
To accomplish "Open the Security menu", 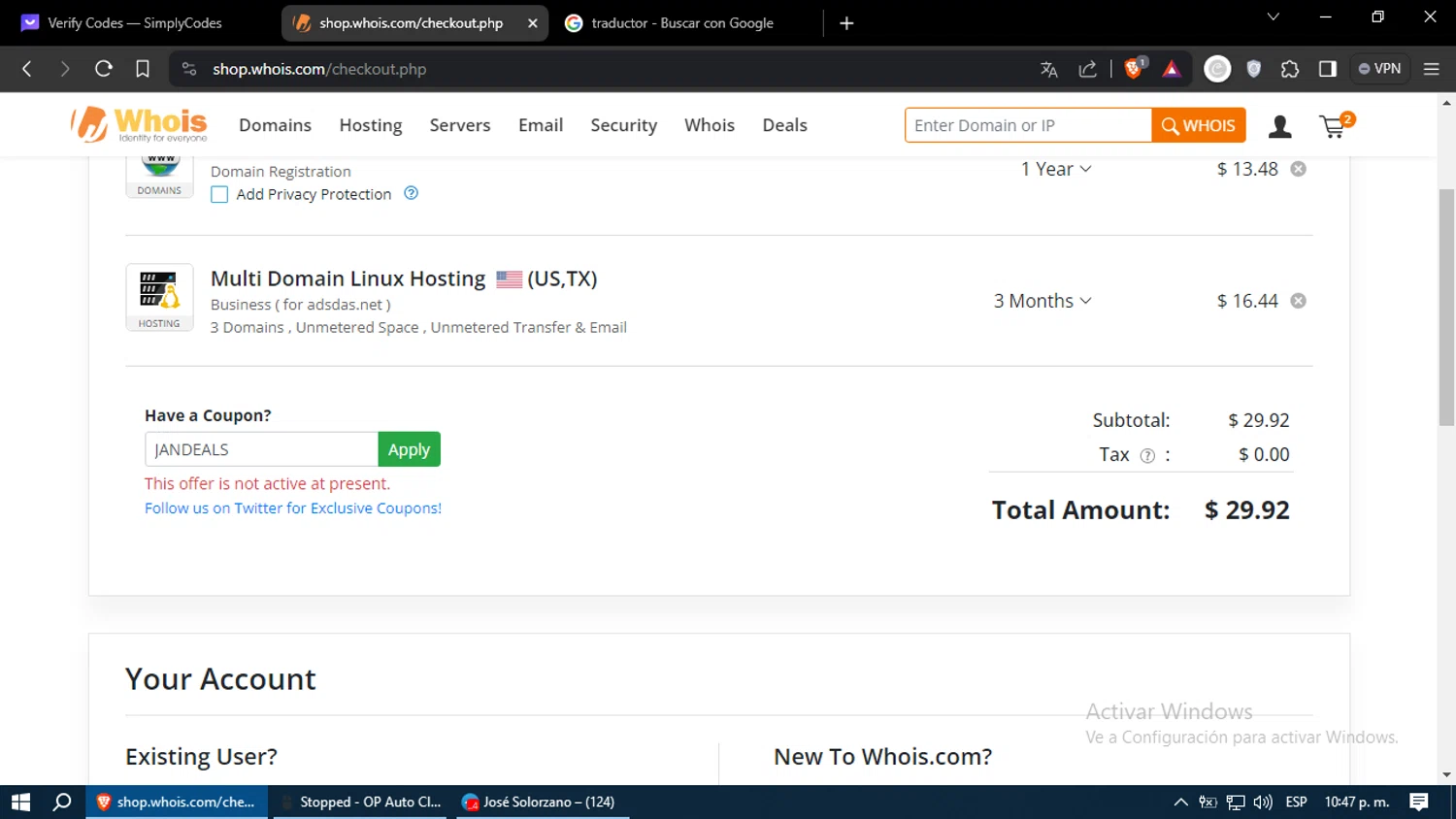I will 624,125.
